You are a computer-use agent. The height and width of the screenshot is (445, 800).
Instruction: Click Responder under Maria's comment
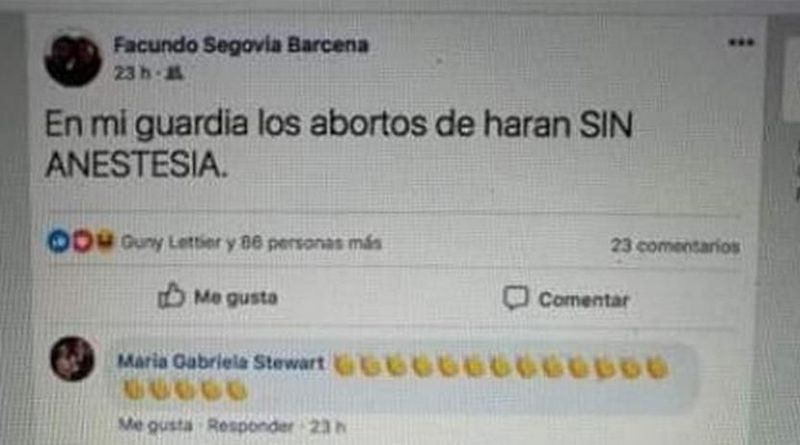pyautogui.click(x=250, y=426)
